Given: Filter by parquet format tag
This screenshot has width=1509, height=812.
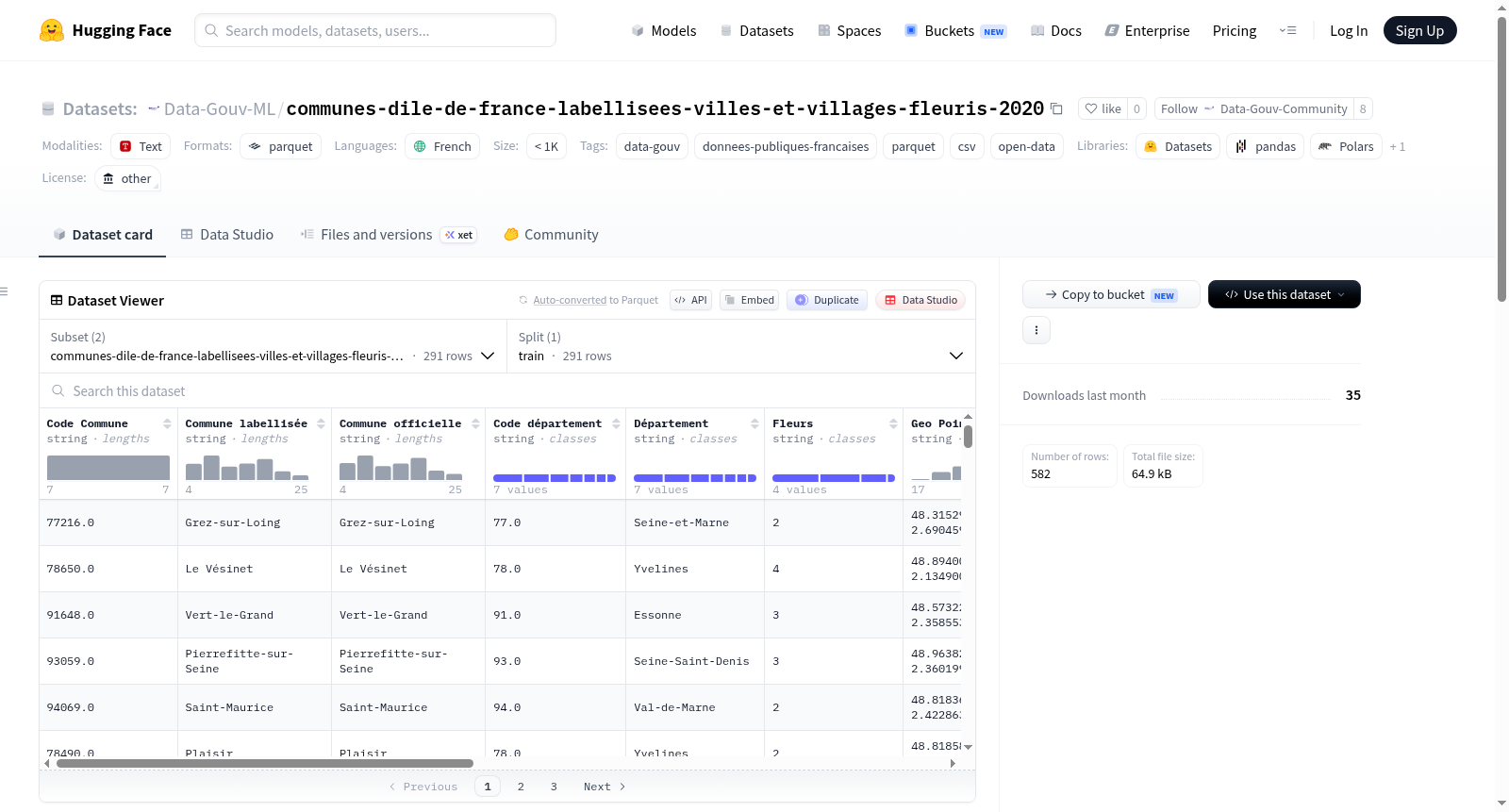Looking at the screenshot, I should click(280, 146).
